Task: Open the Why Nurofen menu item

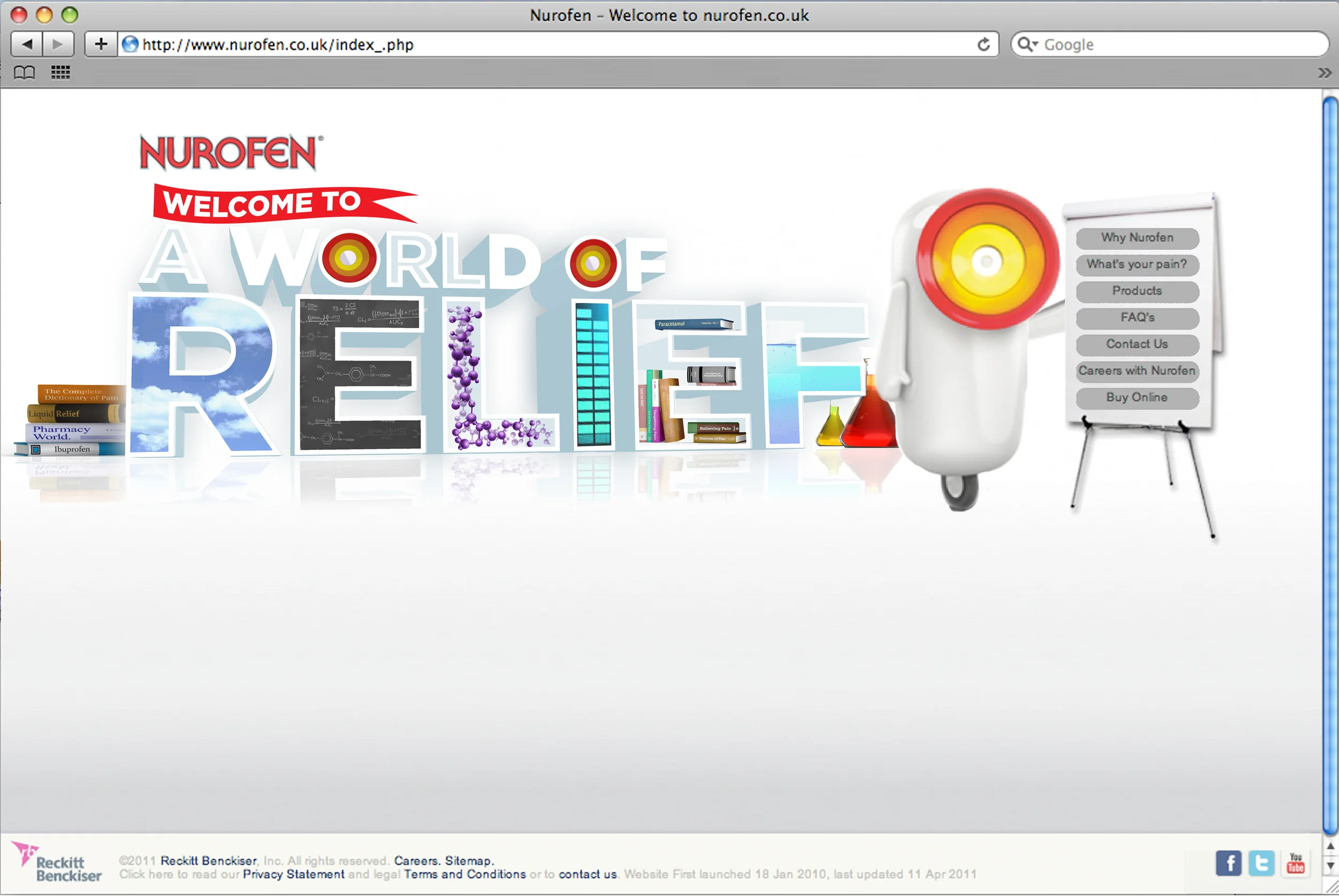Action: tap(1137, 238)
